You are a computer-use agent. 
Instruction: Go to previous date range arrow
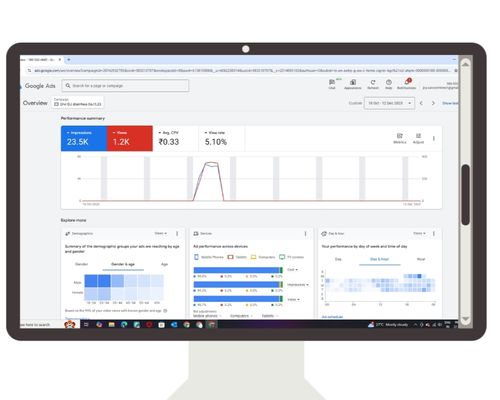click(421, 103)
